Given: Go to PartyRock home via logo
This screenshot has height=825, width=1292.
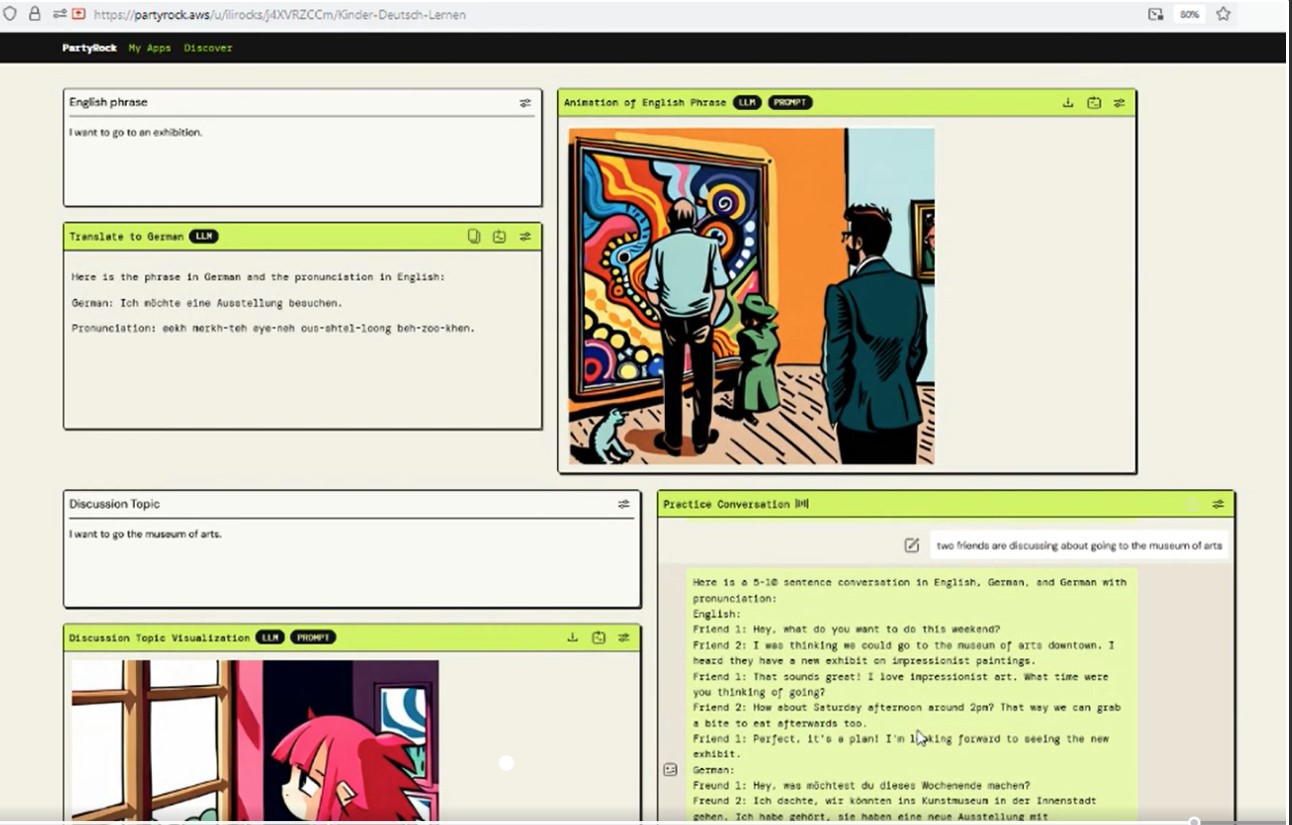Looking at the screenshot, I should tap(89, 48).
